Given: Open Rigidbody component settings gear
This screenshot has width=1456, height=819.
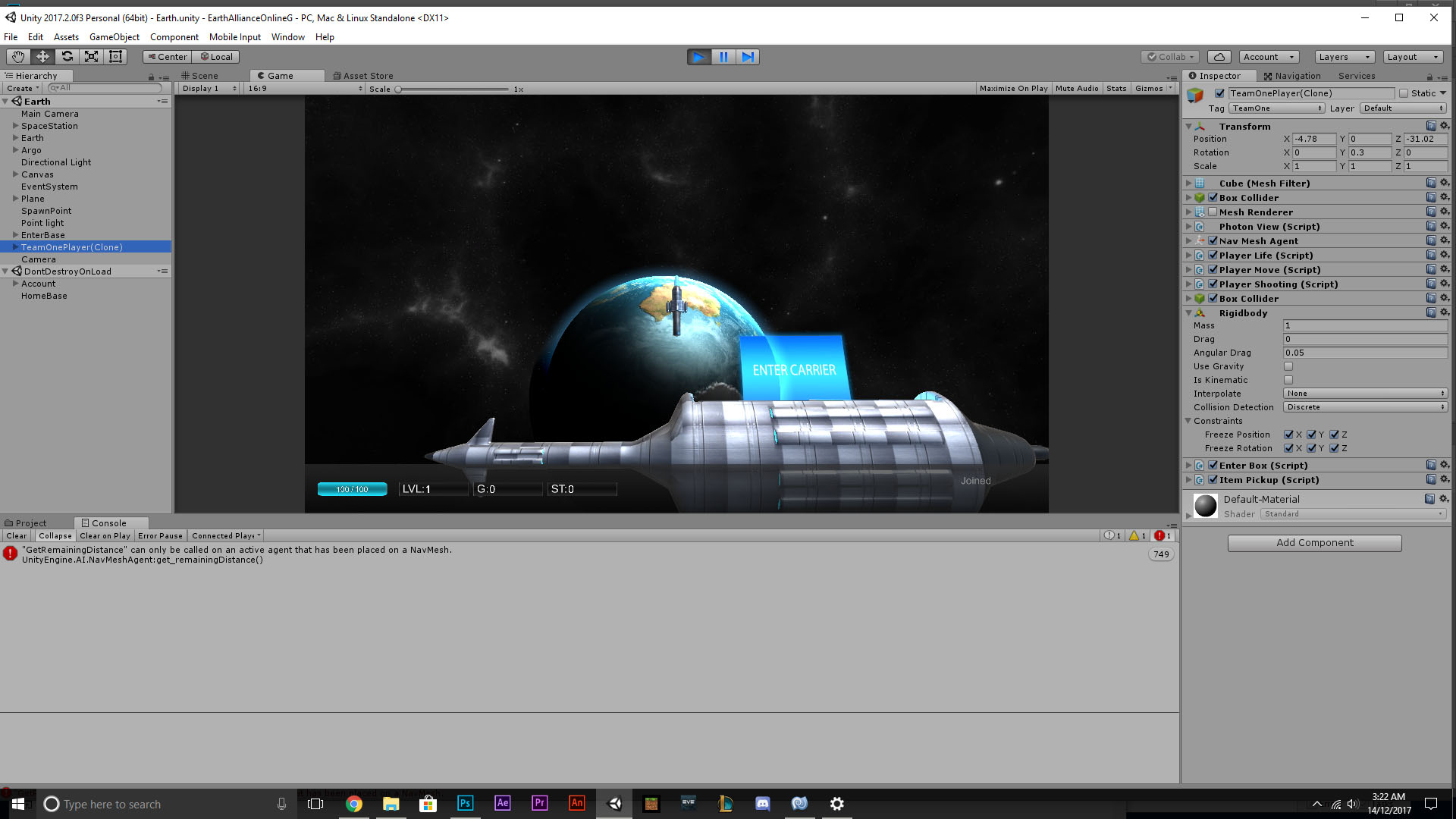Looking at the screenshot, I should coord(1444,312).
